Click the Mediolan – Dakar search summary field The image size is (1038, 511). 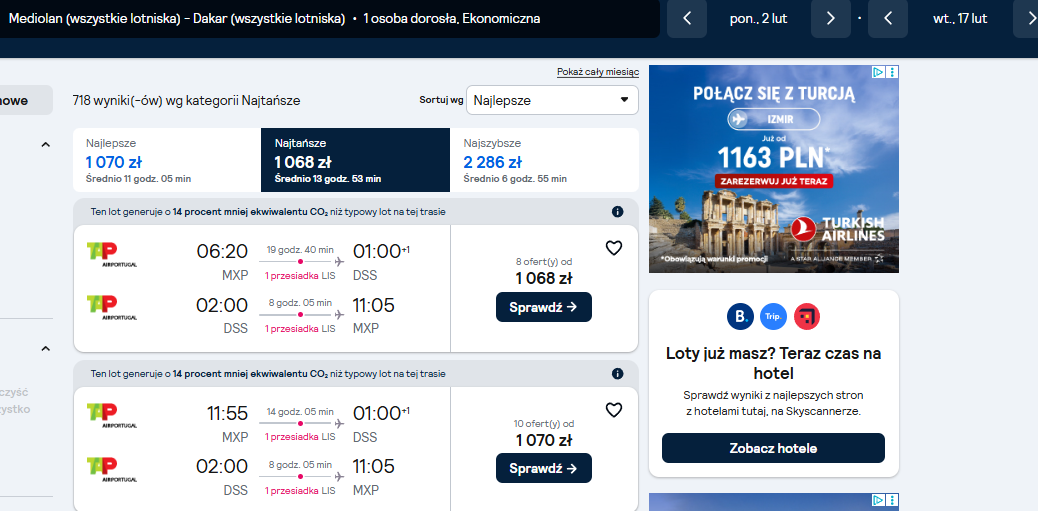(x=329, y=19)
